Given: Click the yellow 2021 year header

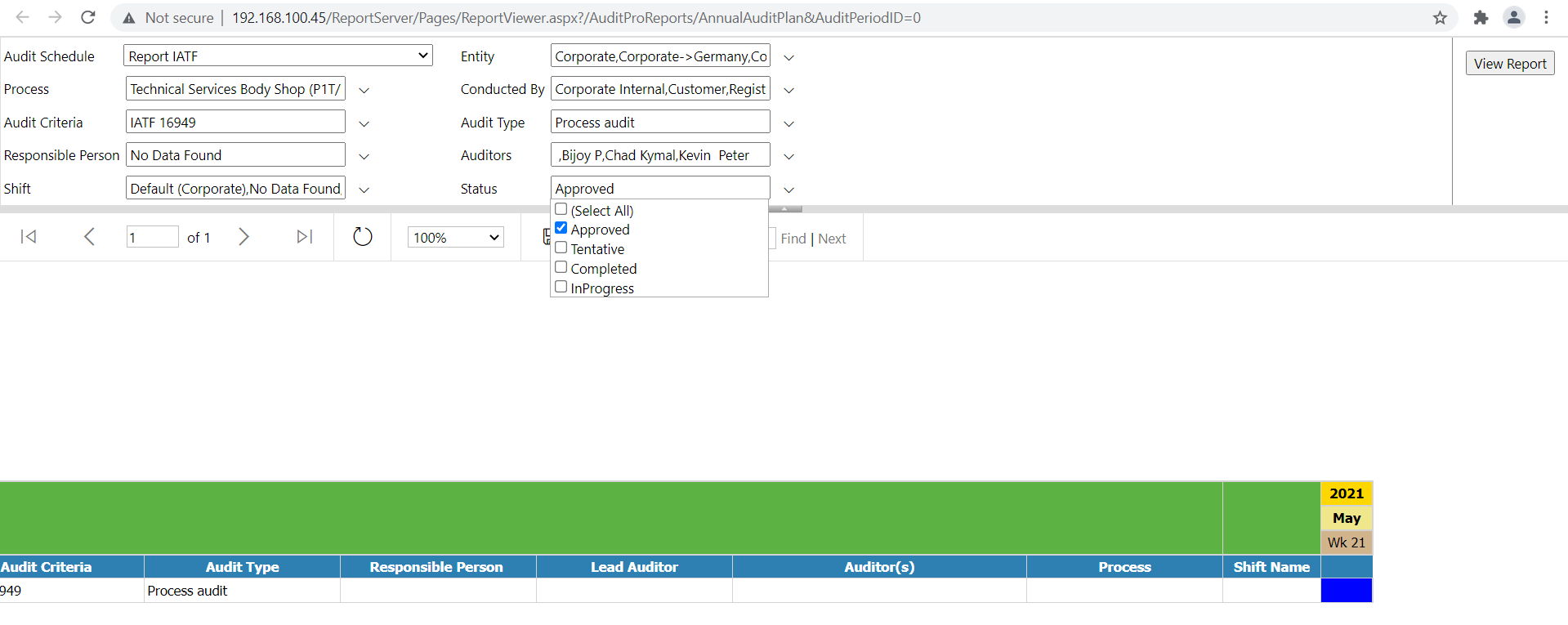Looking at the screenshot, I should click(1347, 493).
